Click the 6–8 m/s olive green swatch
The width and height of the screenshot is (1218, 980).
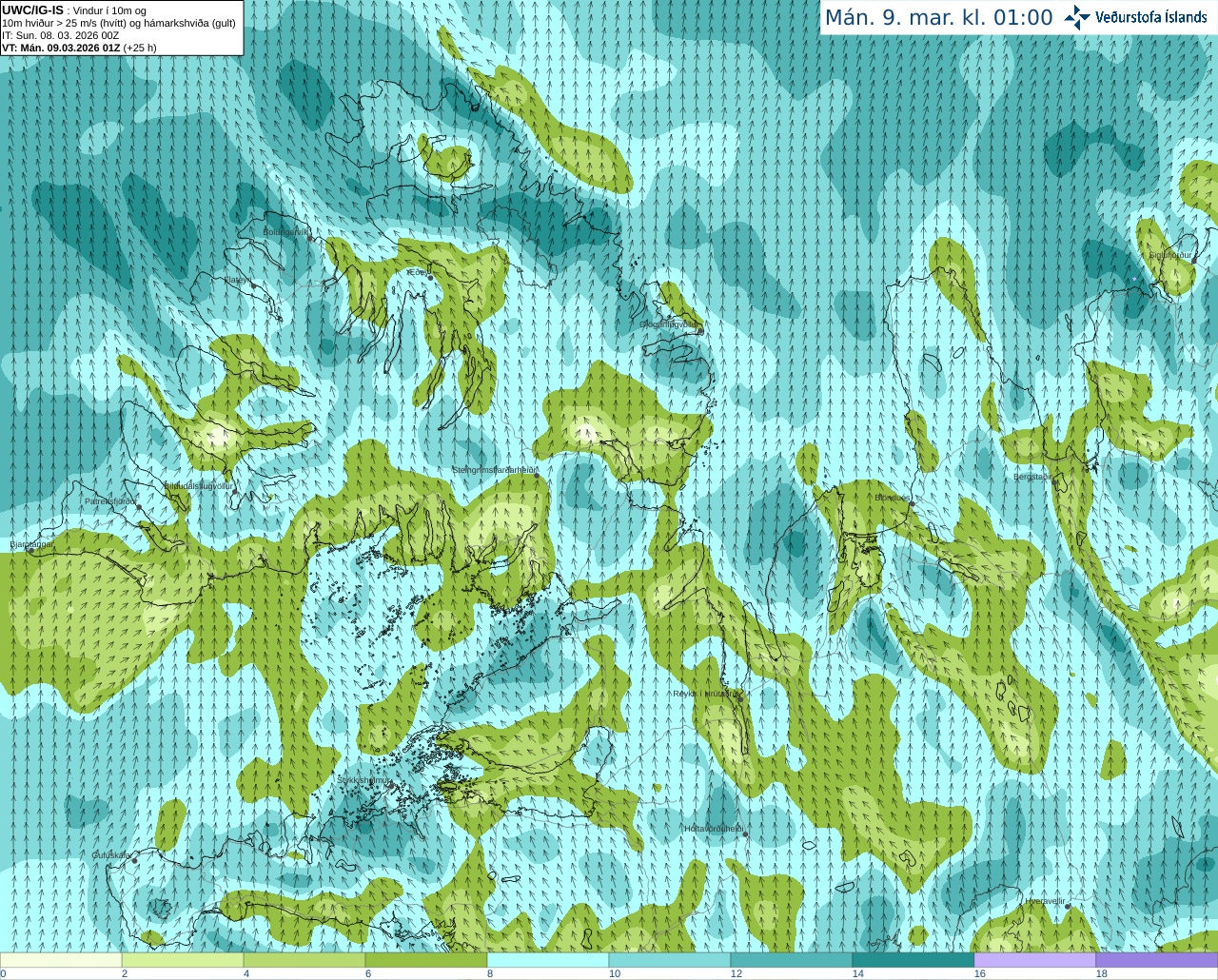[426, 960]
